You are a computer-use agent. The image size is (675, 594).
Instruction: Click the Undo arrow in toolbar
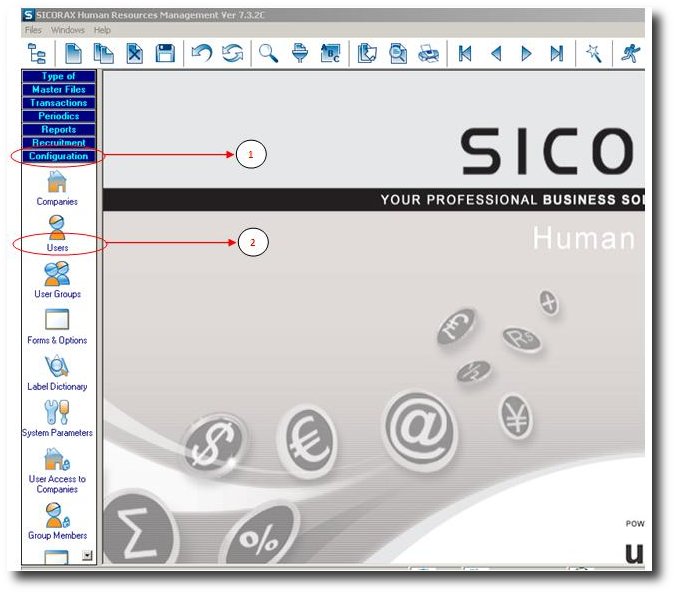(x=201, y=54)
